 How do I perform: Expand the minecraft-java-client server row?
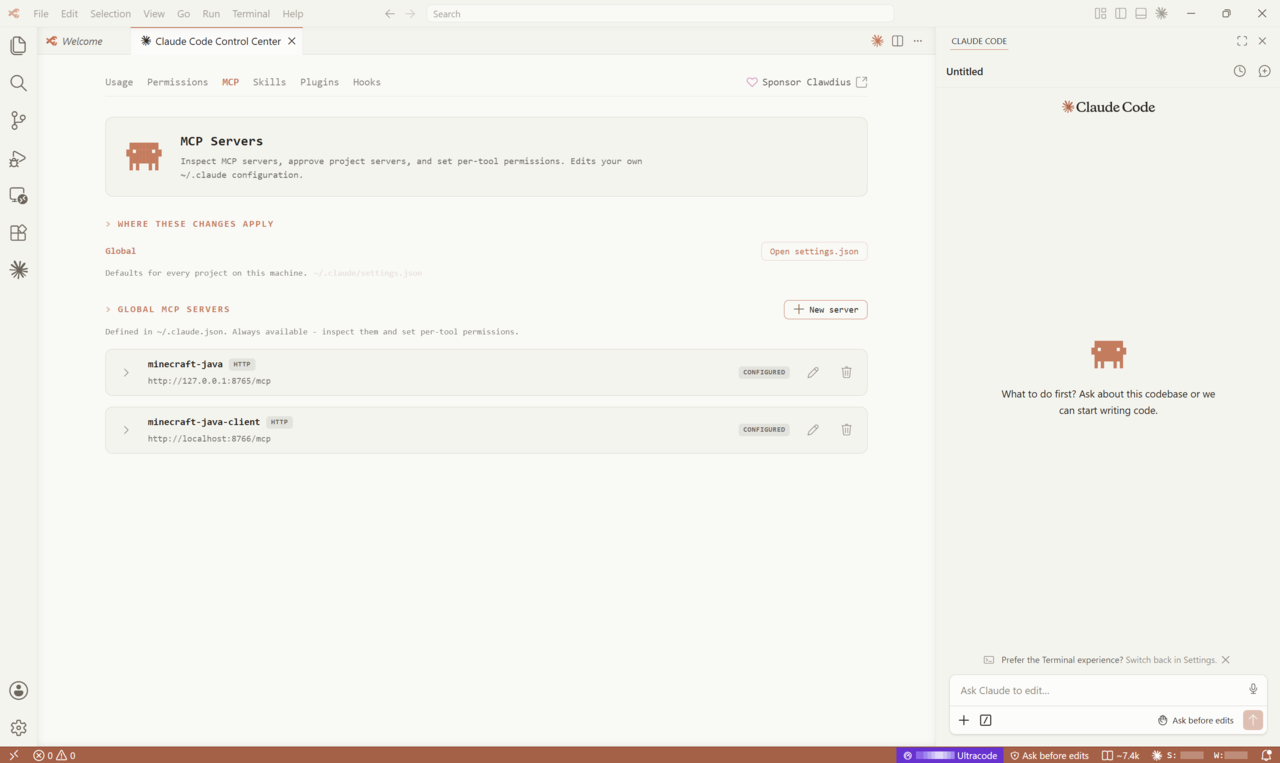[x=126, y=430]
